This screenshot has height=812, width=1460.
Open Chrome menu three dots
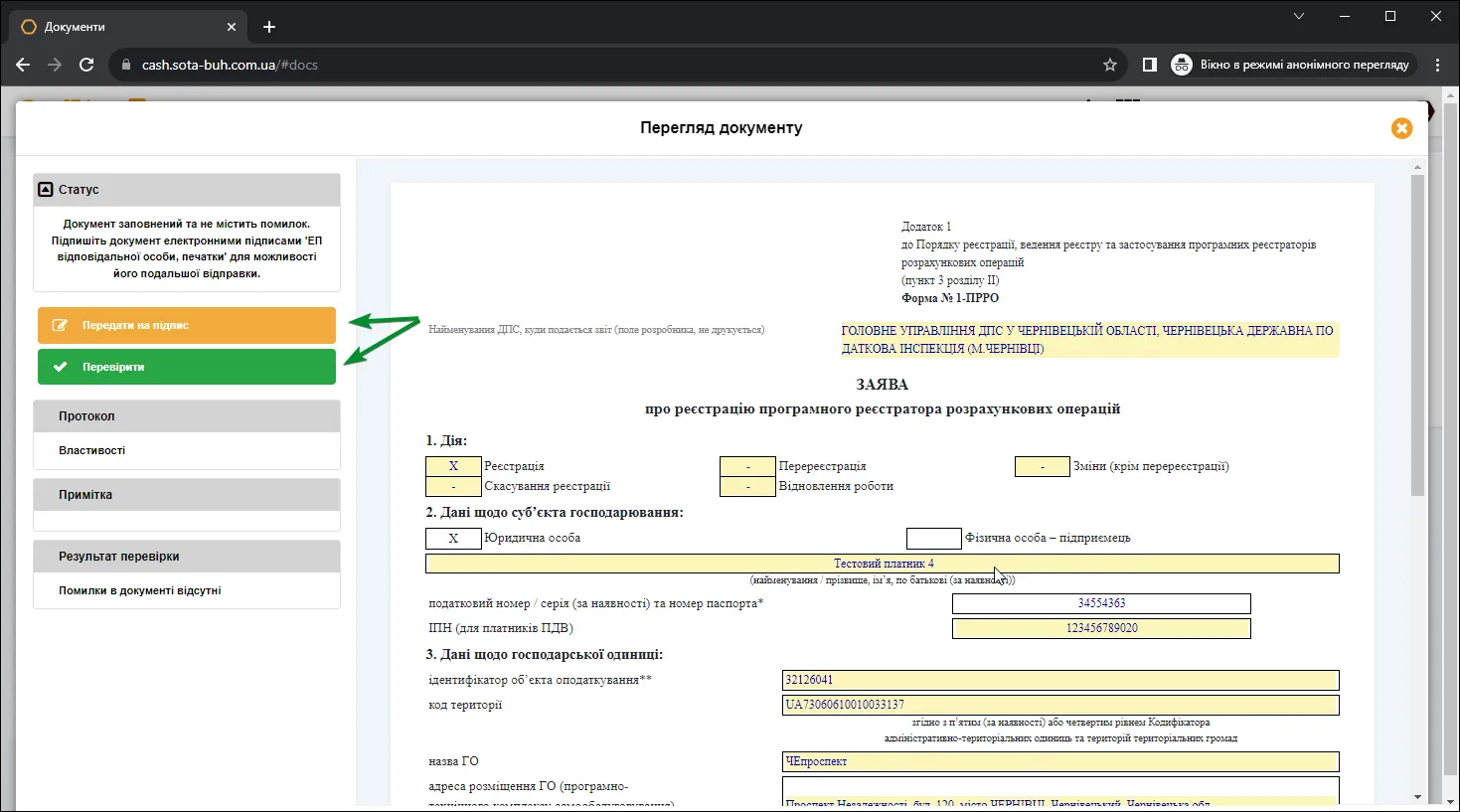pos(1437,65)
